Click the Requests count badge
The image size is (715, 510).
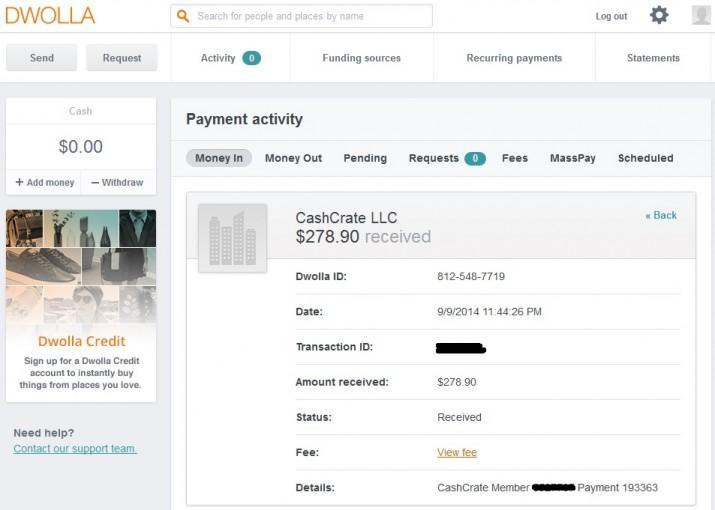(x=475, y=158)
